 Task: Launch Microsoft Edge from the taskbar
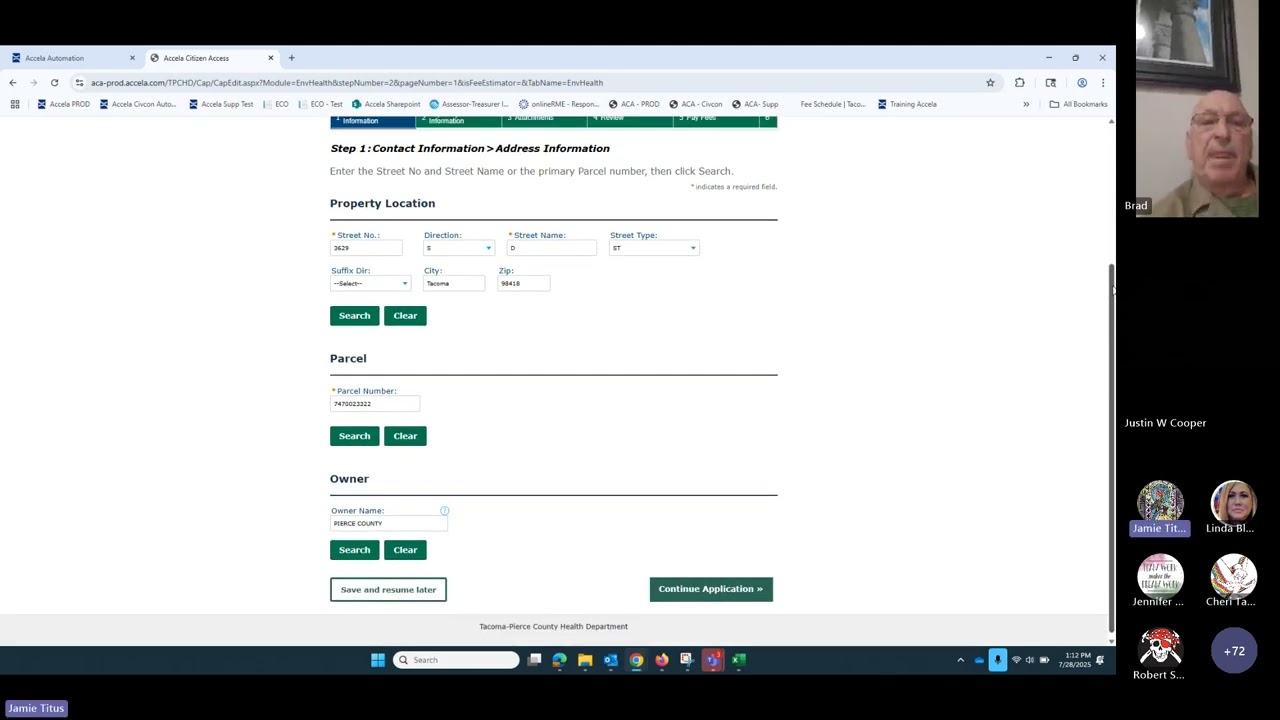(560, 660)
